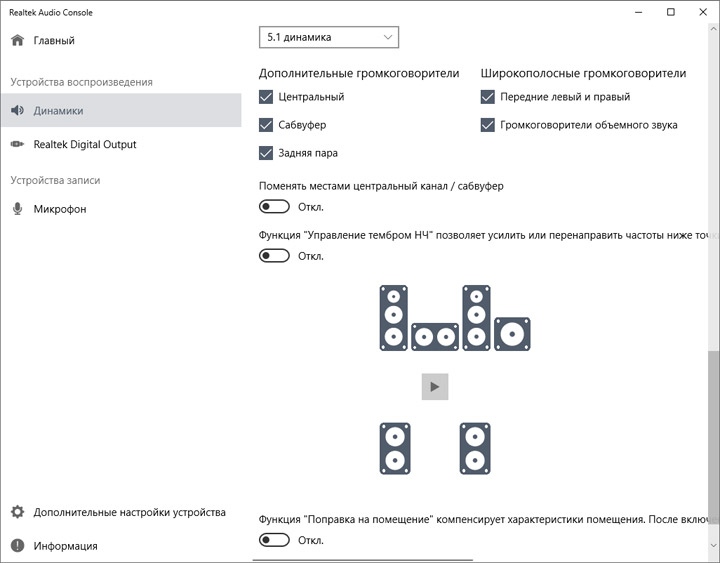Open the Главный home page
This screenshot has height=563, width=720.
pyautogui.click(x=54, y=41)
